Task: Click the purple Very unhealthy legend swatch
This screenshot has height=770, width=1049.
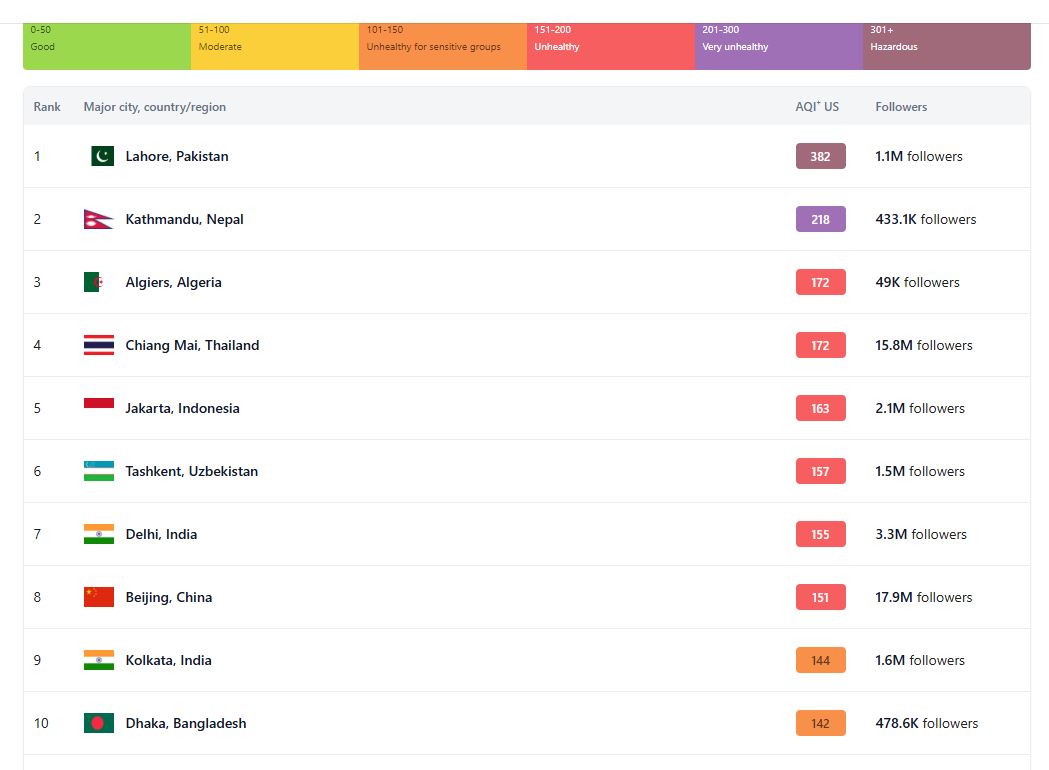Action: tap(778, 46)
